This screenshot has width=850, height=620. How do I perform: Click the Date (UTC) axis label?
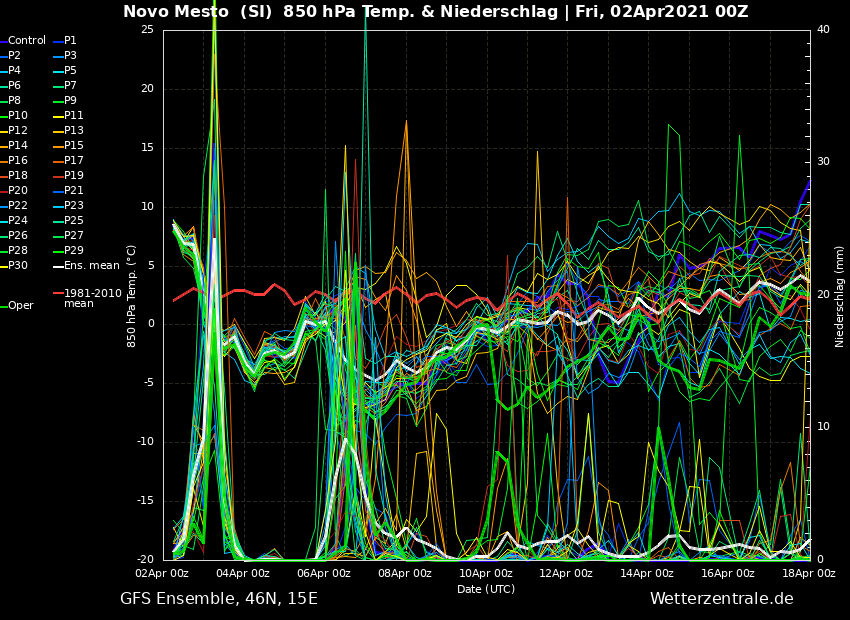coord(486,590)
